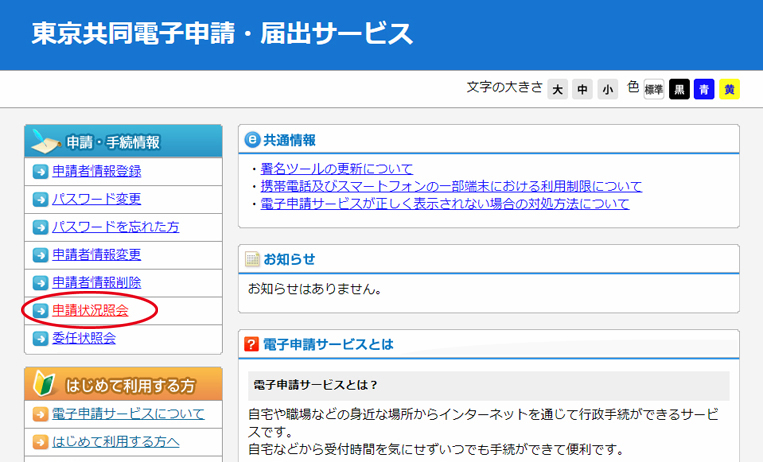This screenshot has width=763, height=462.
Task: Click the 共通情報 section heading
Action: (290, 140)
